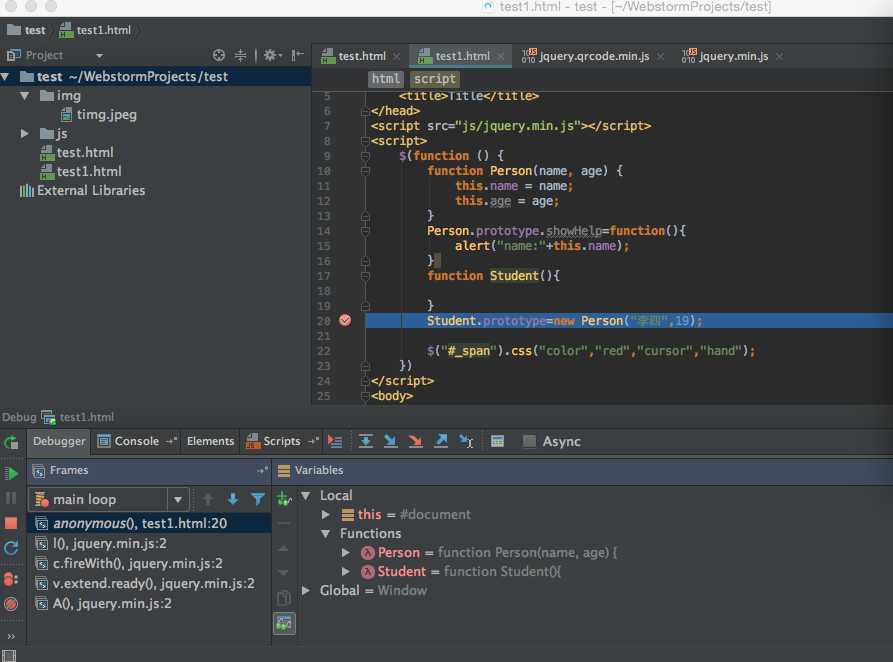Close the jquery.min.js tab
Screen dimensions: 893x662
[779, 56]
